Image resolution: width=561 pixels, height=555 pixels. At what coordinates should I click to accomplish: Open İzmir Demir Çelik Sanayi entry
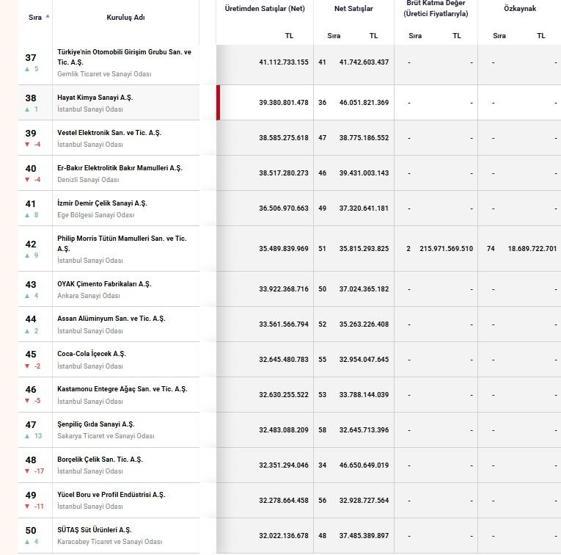coord(102,203)
